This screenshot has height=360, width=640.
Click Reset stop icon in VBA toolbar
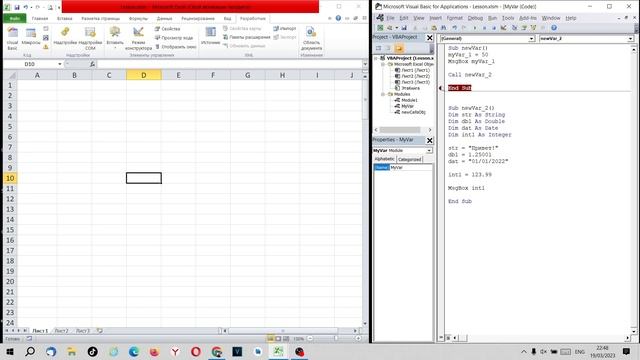pos(494,28)
